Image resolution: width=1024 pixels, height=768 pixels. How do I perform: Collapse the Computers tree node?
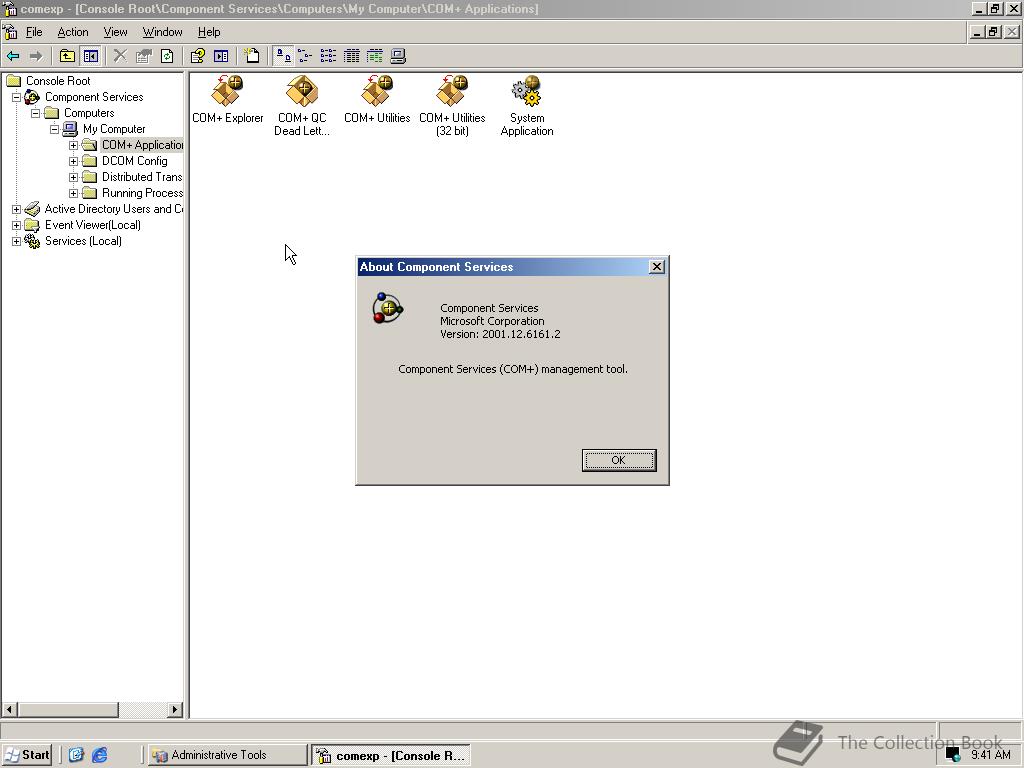(35, 114)
